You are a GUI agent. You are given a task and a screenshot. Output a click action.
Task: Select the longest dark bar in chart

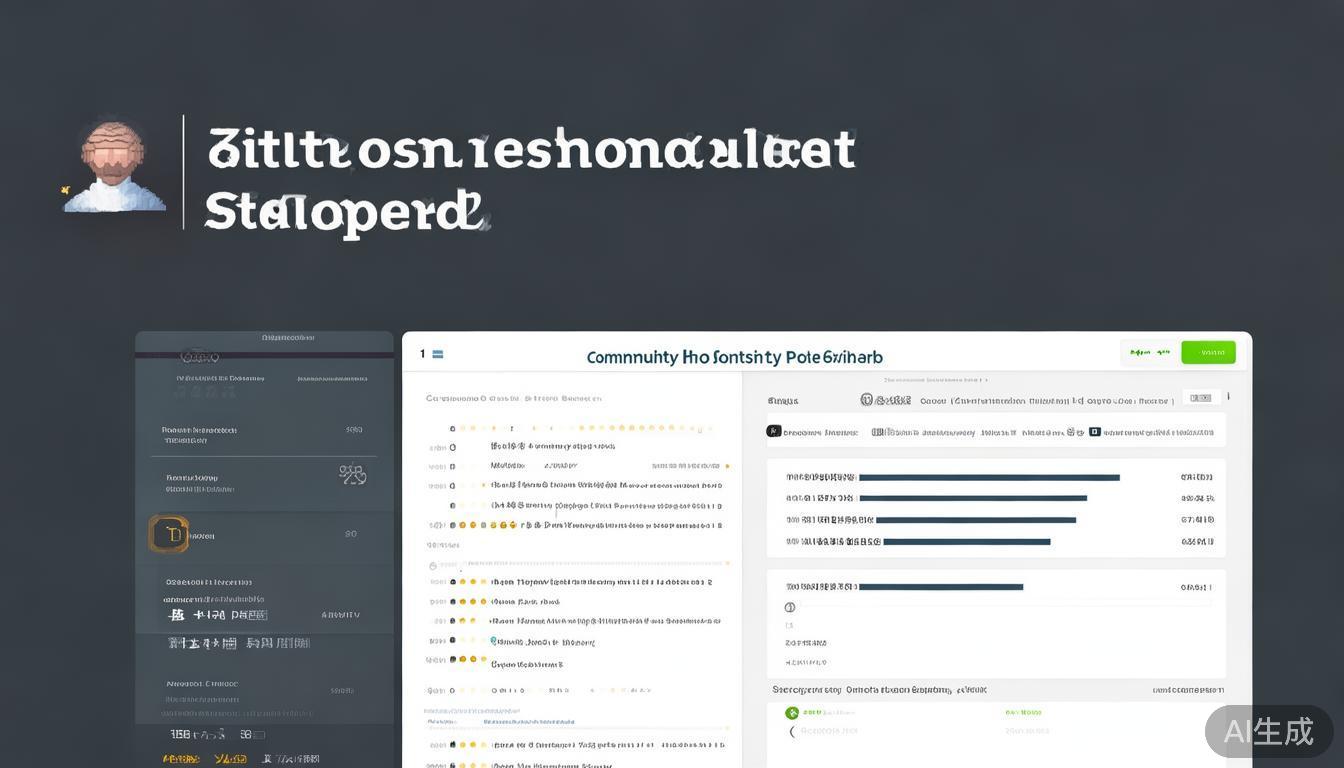988,478
